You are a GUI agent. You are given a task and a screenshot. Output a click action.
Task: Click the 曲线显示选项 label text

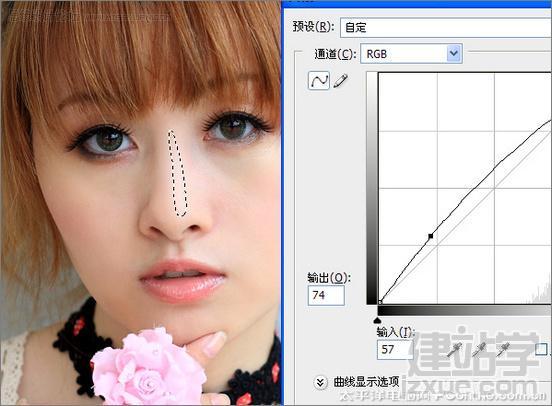pyautogui.click(x=366, y=382)
